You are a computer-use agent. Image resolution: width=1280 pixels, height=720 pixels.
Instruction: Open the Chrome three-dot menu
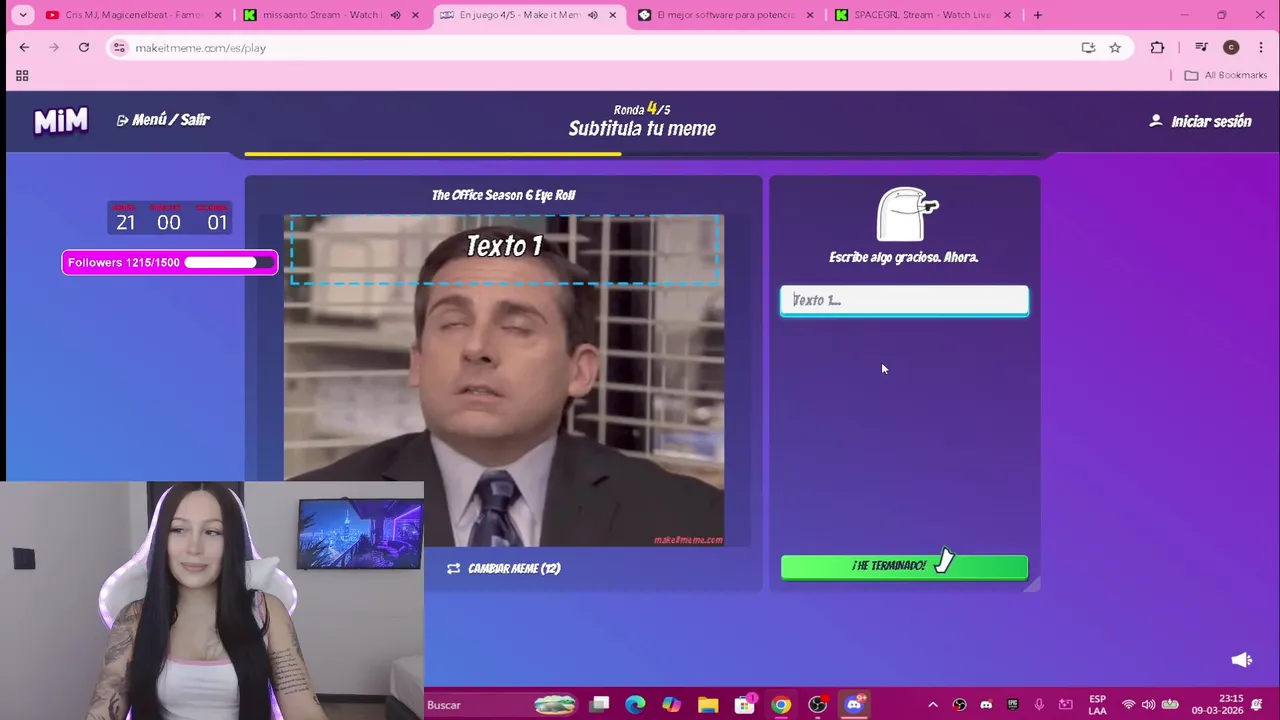(x=1261, y=47)
